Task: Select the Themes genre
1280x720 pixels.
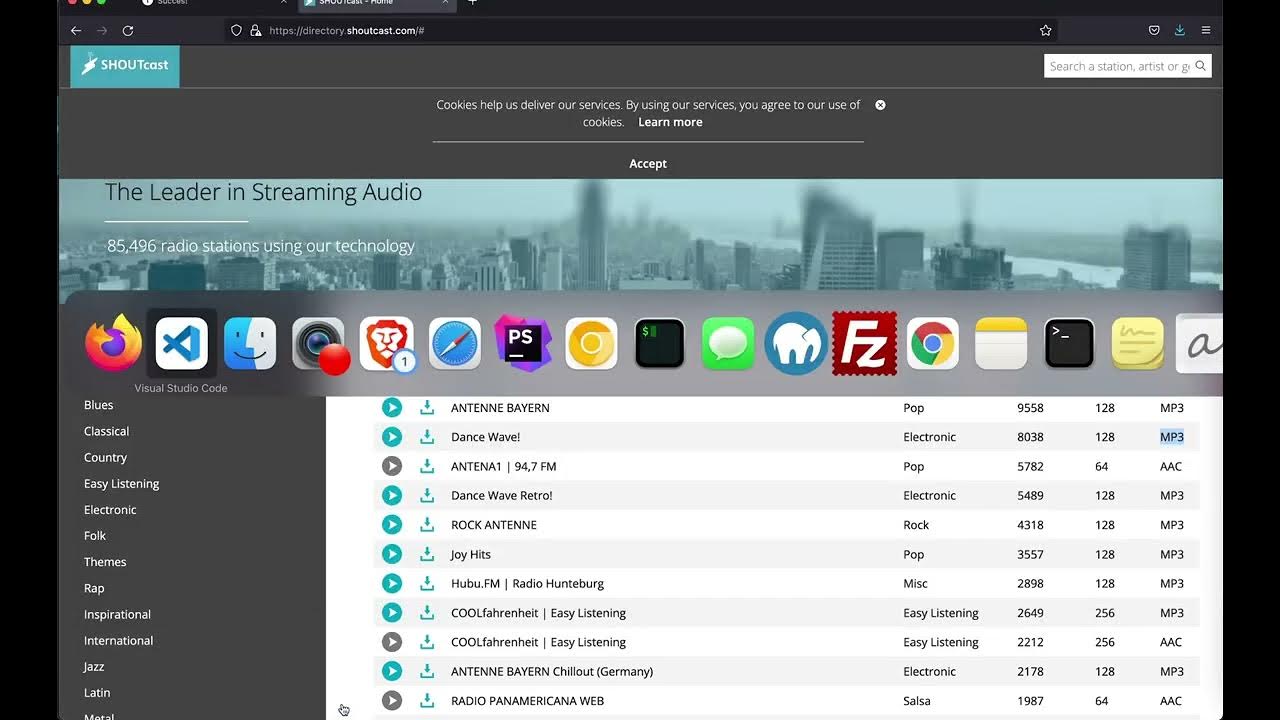Action: click(x=105, y=562)
